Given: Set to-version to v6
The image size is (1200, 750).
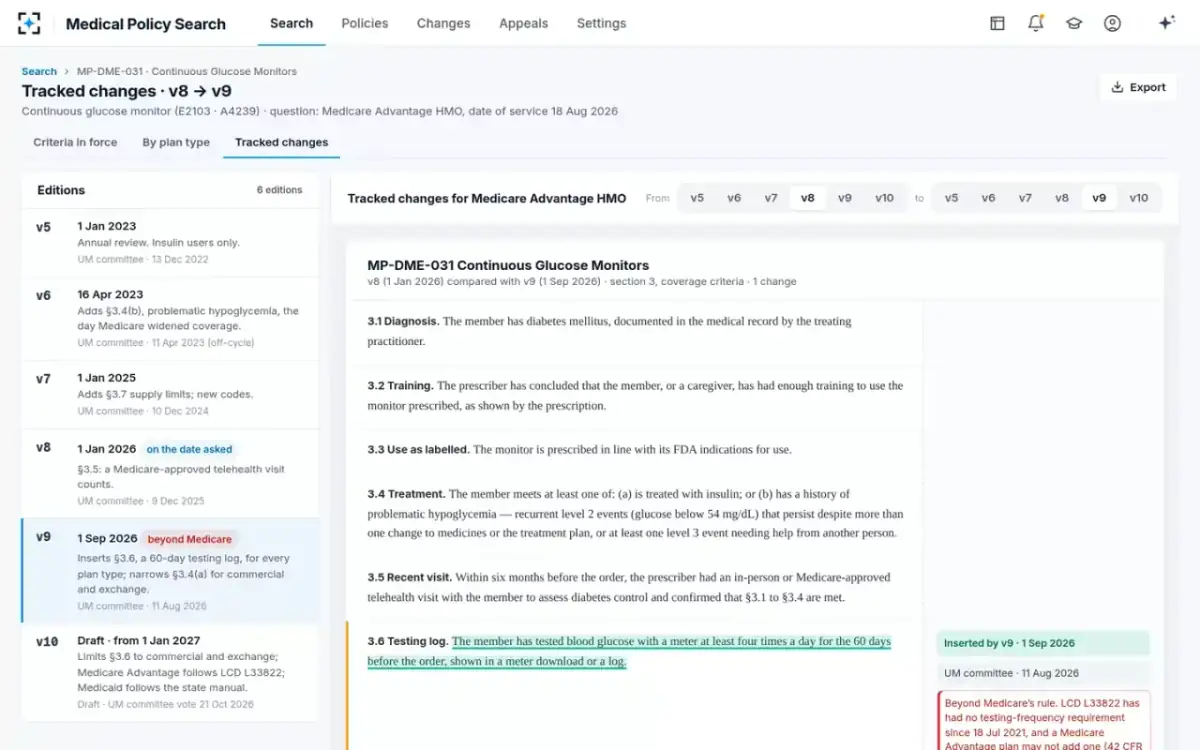Looking at the screenshot, I should [988, 198].
